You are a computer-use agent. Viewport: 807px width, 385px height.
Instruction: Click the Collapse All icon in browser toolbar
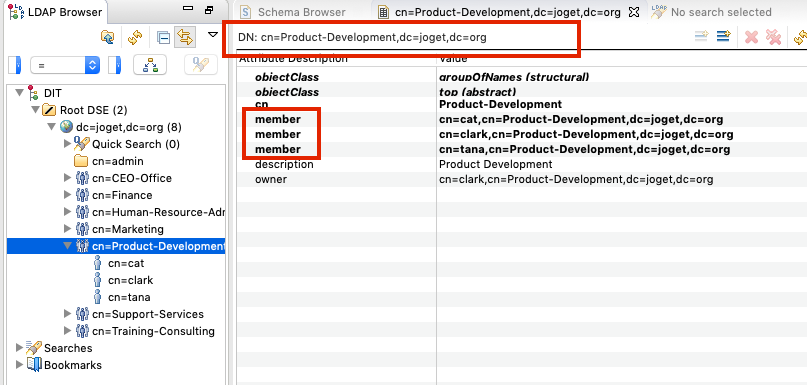click(x=163, y=38)
